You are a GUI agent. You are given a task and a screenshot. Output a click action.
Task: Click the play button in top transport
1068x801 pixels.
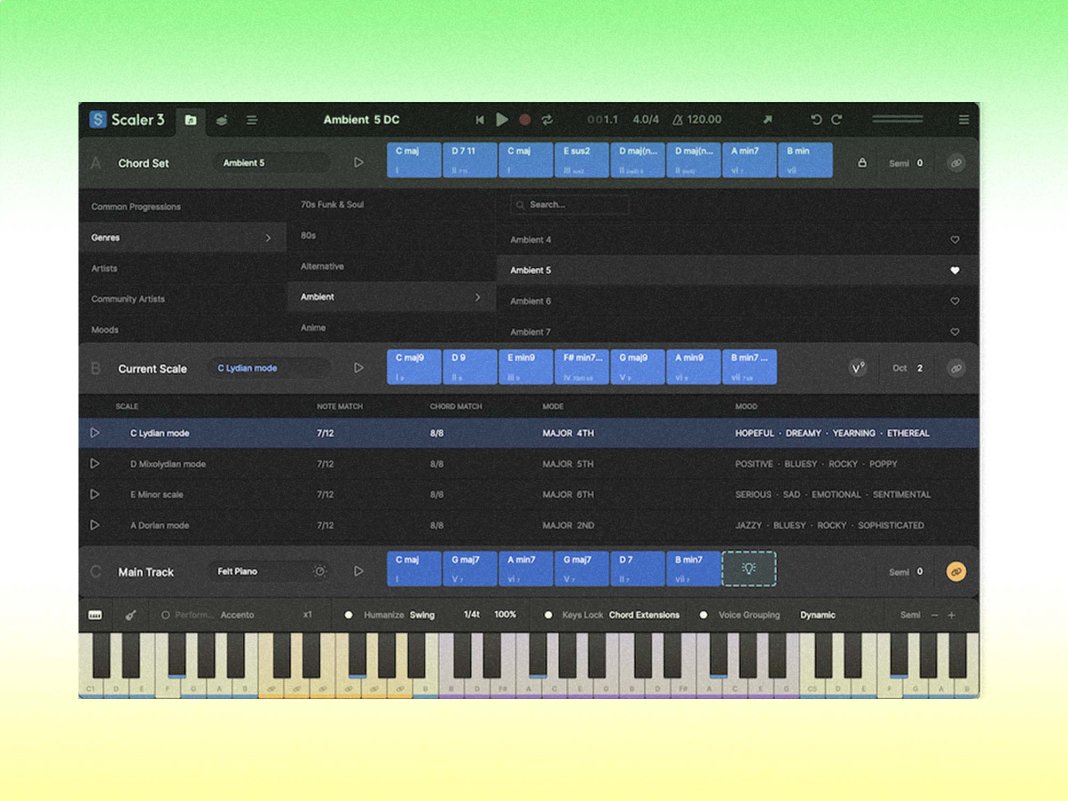[502, 120]
